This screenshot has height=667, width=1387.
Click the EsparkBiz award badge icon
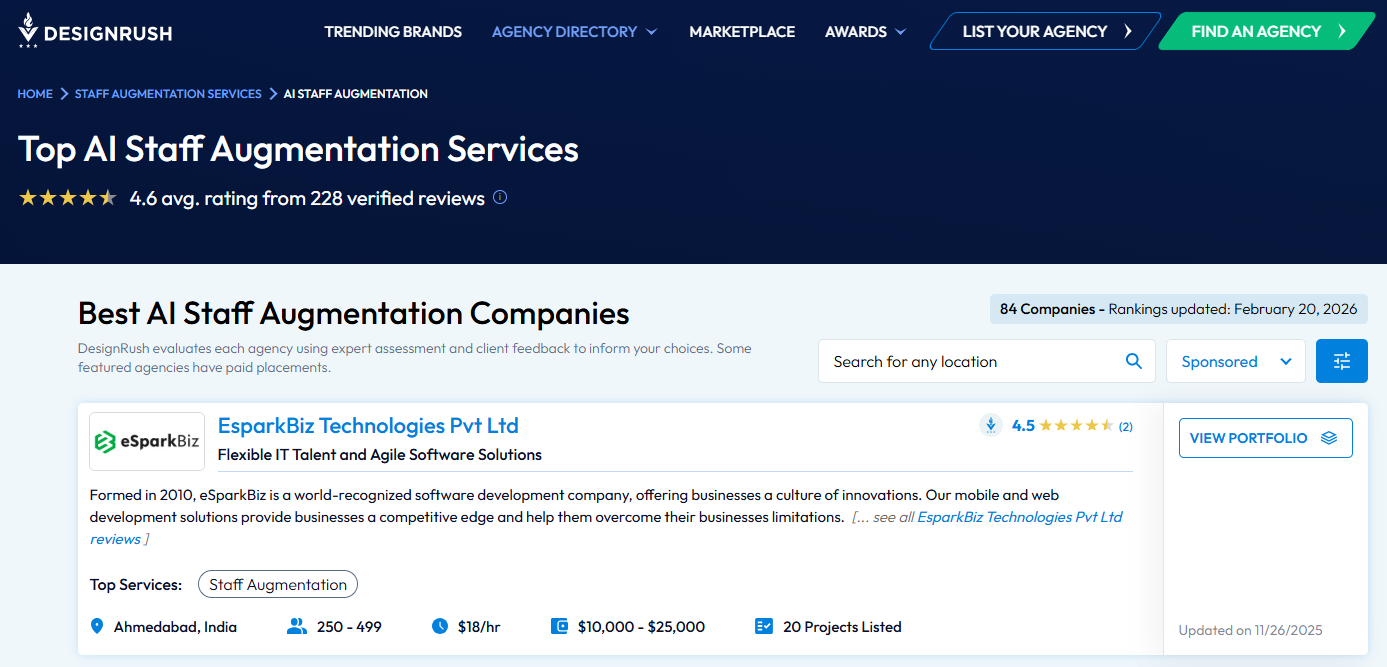991,425
